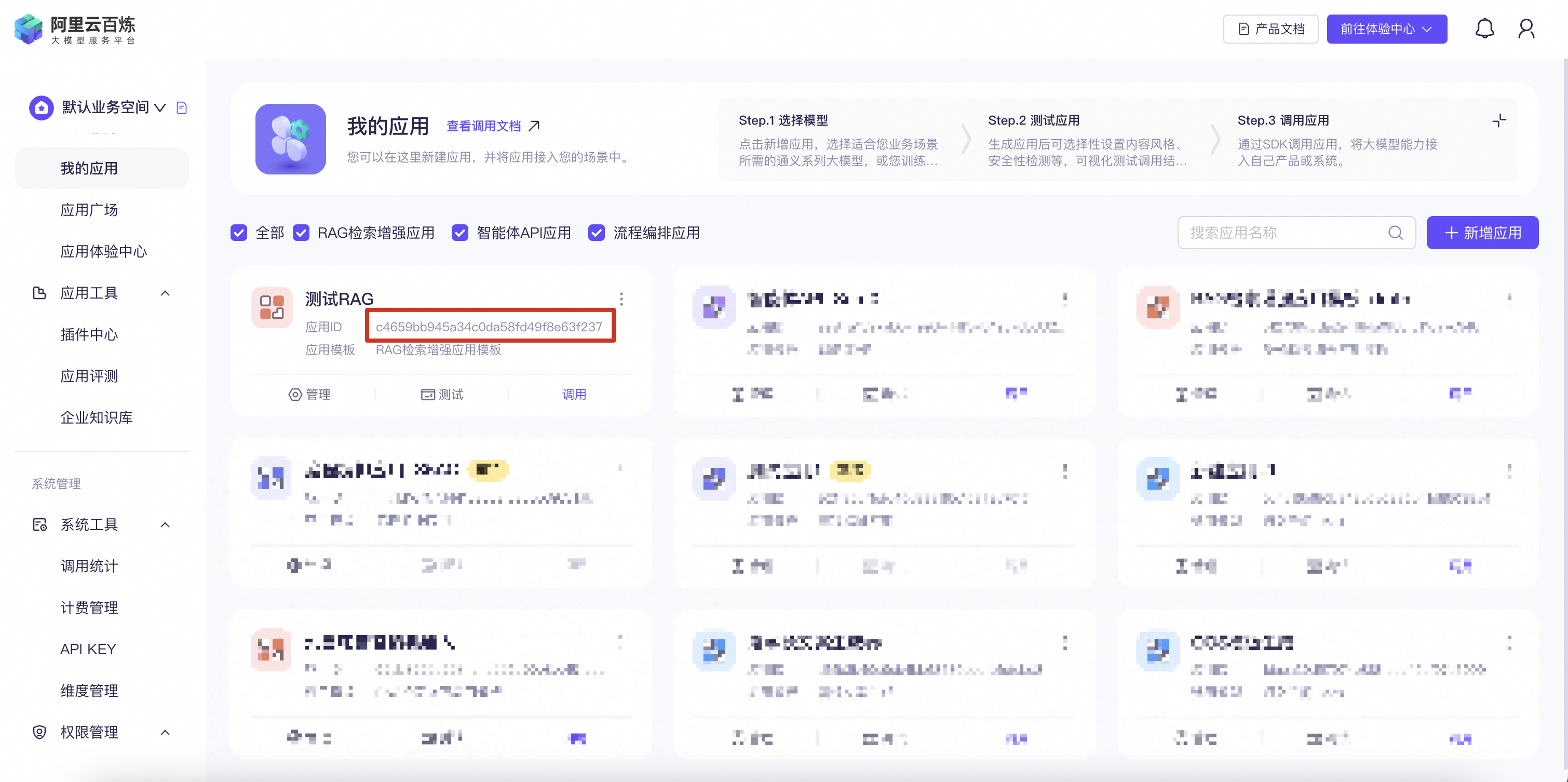Screen dimensions: 1568x782
Task: Click the 测试RAG application icon
Action: (272, 307)
